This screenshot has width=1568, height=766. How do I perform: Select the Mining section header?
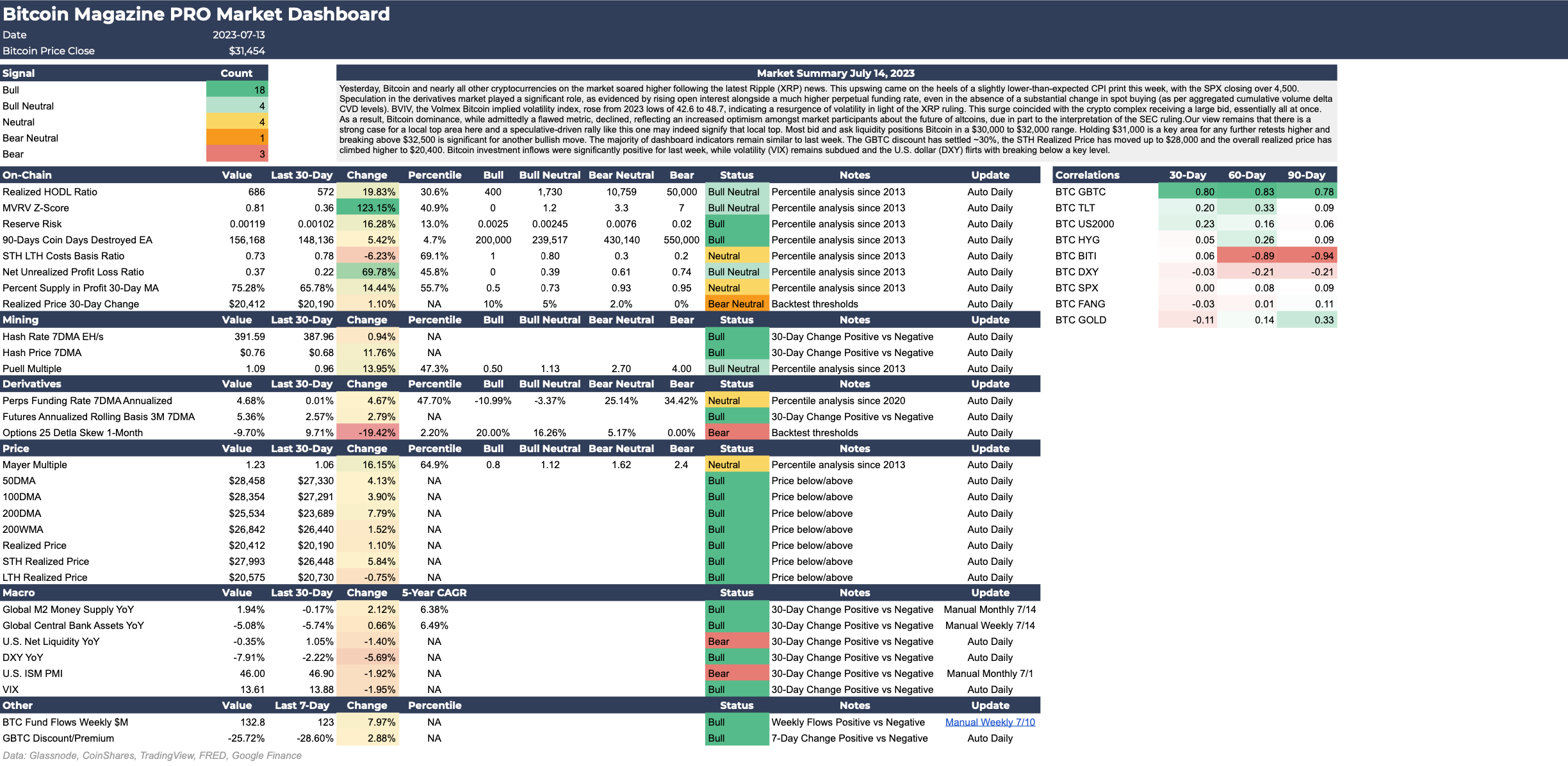[x=20, y=320]
